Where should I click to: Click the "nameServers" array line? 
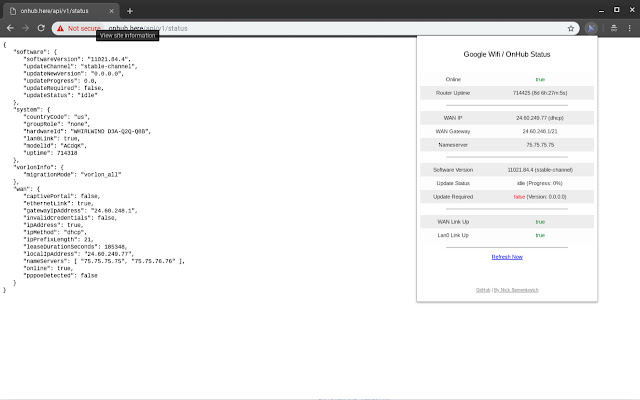pos(104,261)
